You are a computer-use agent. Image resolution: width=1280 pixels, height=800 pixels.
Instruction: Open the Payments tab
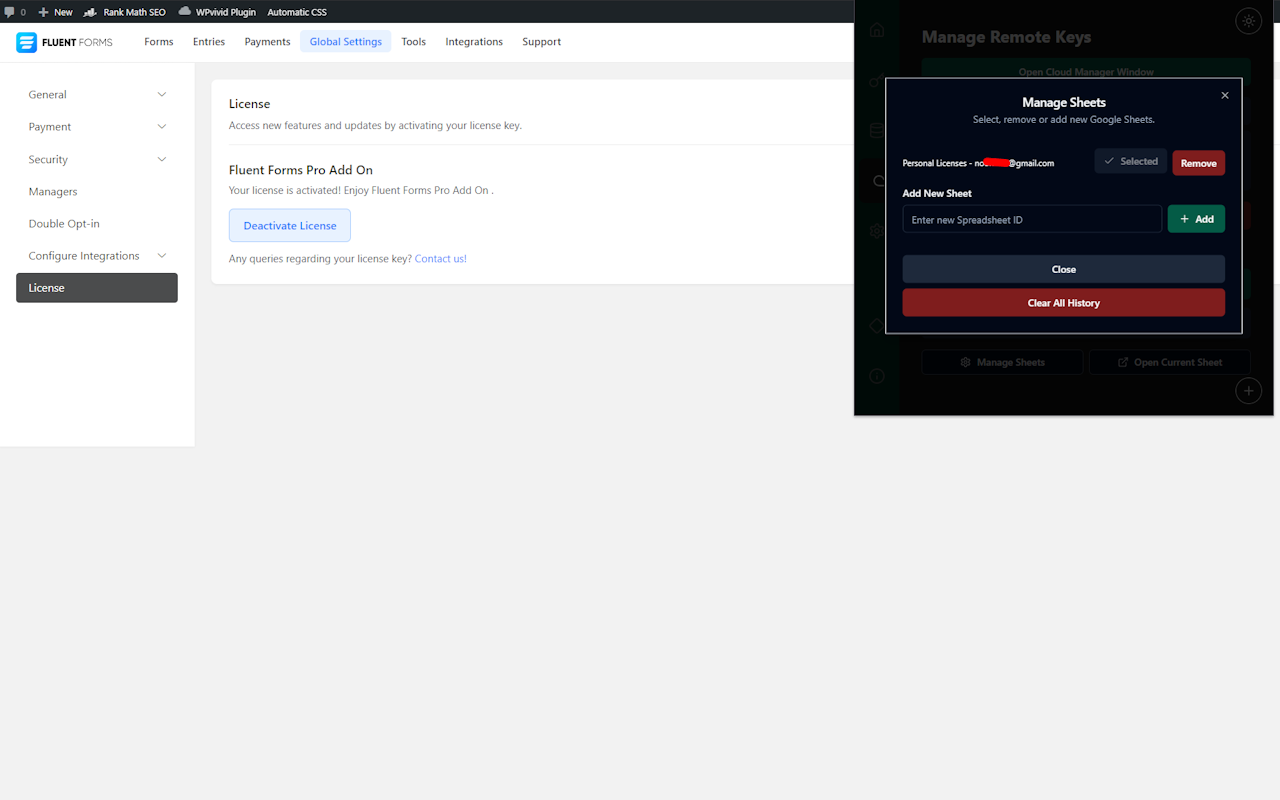[x=267, y=42]
